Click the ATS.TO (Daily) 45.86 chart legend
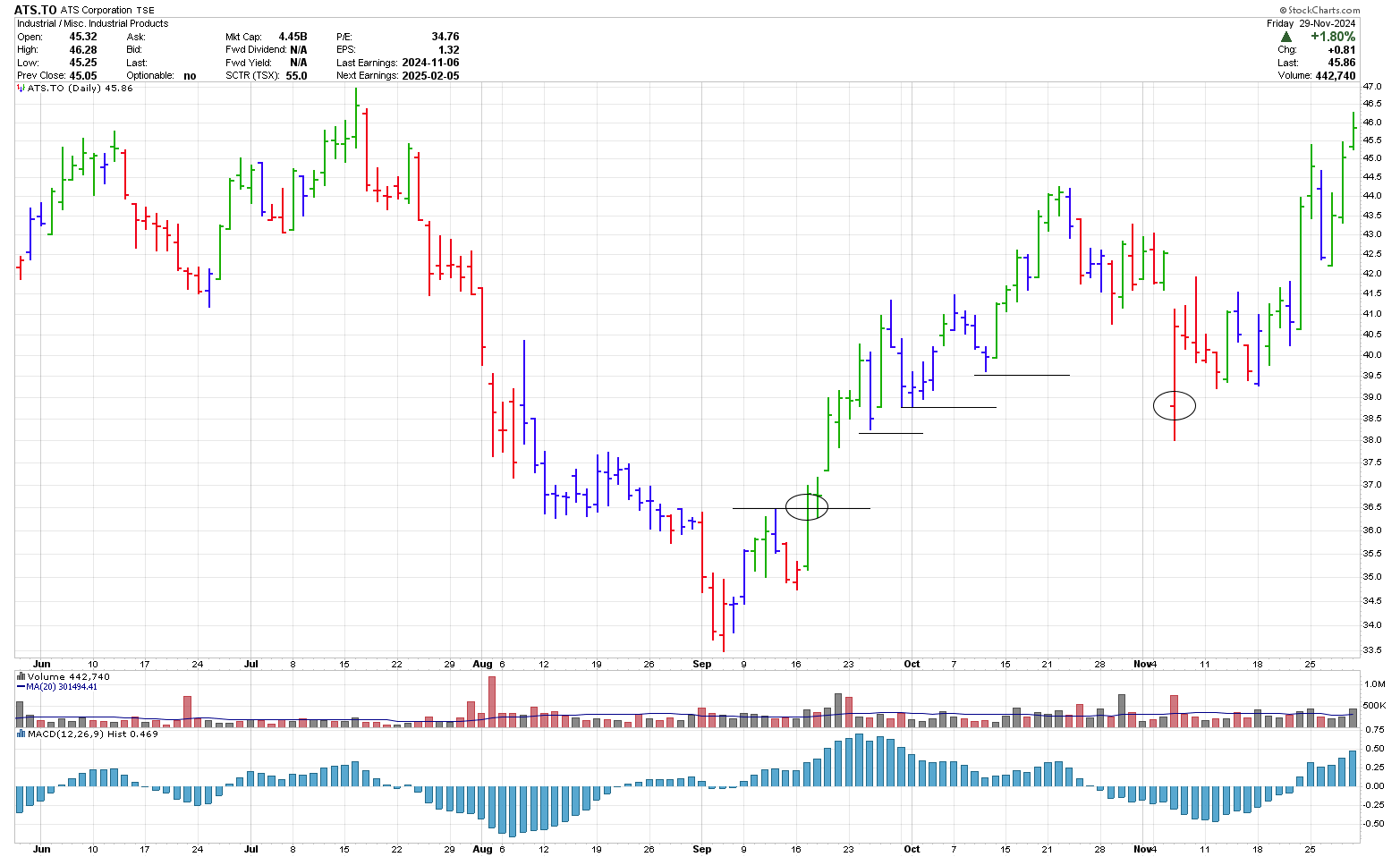This screenshot has width=1400, height=857. click(x=81, y=89)
